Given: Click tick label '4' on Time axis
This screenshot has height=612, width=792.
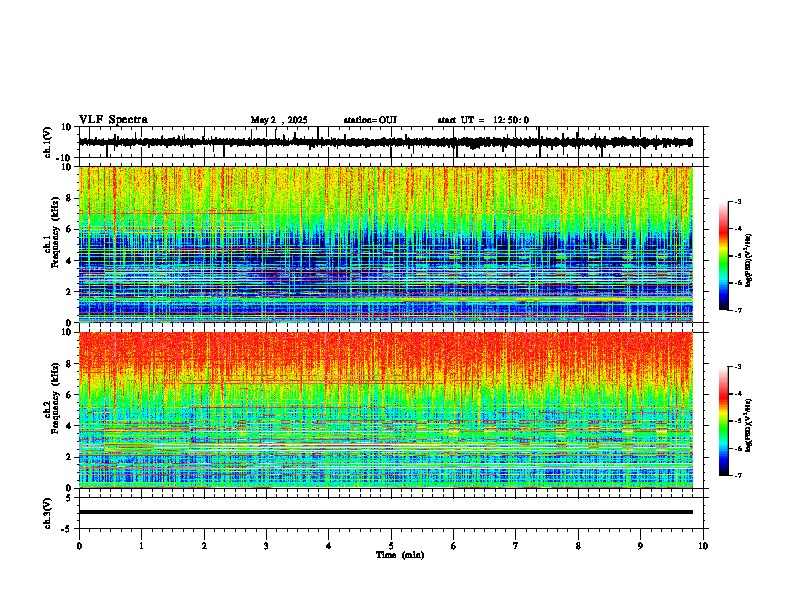Looking at the screenshot, I should click(329, 546).
